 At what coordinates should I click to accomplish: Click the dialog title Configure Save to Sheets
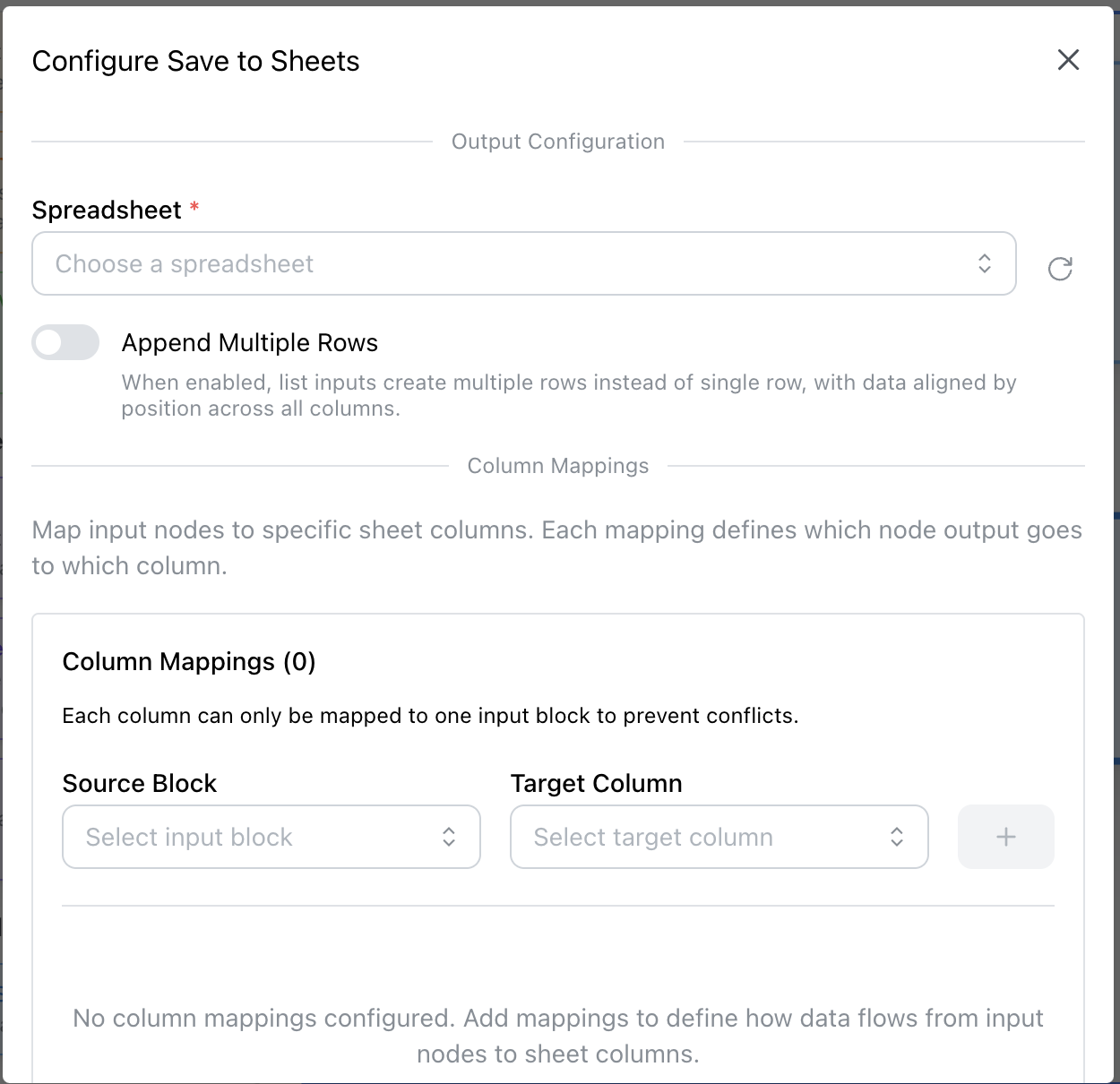click(195, 61)
